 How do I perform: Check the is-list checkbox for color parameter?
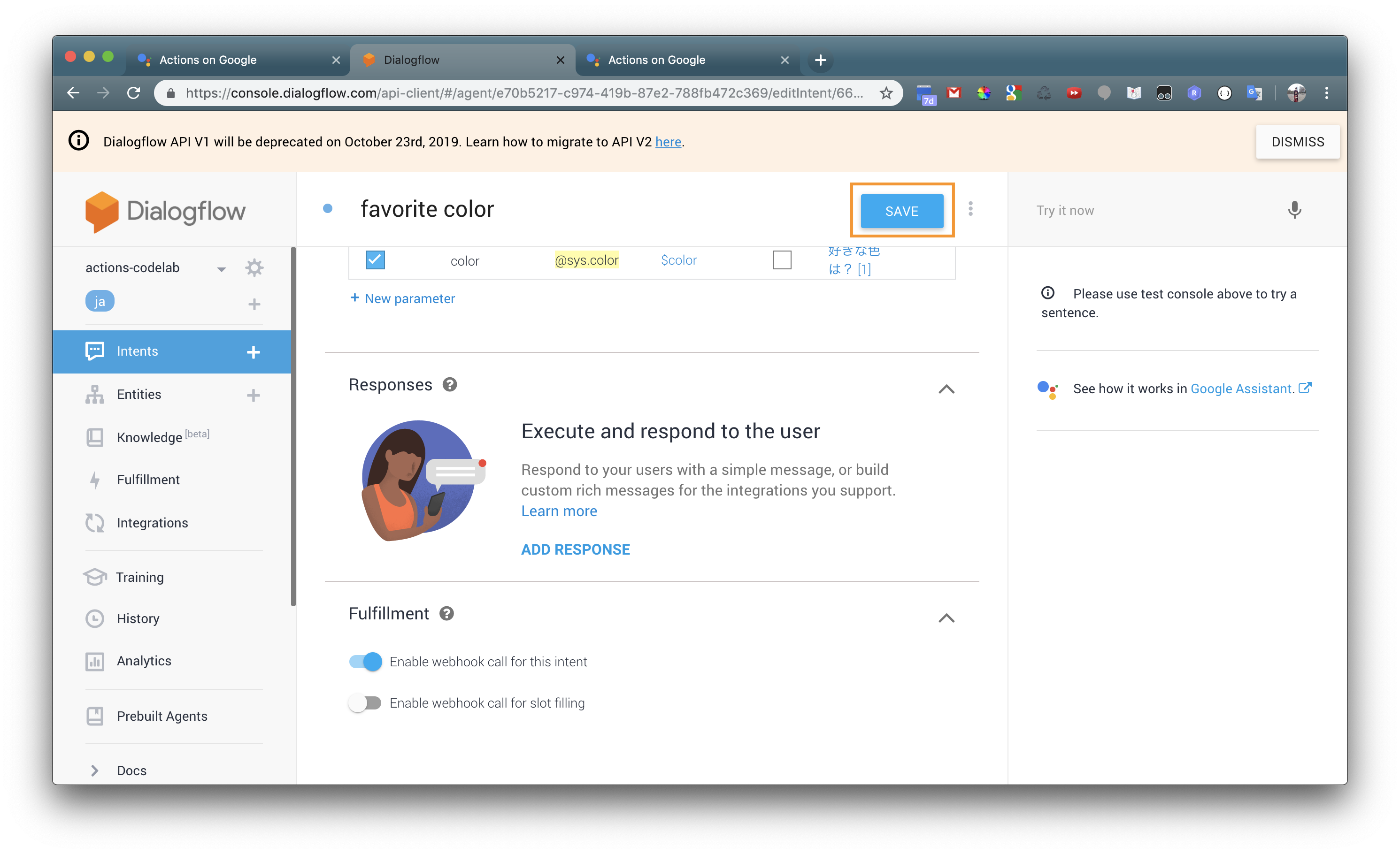click(782, 260)
